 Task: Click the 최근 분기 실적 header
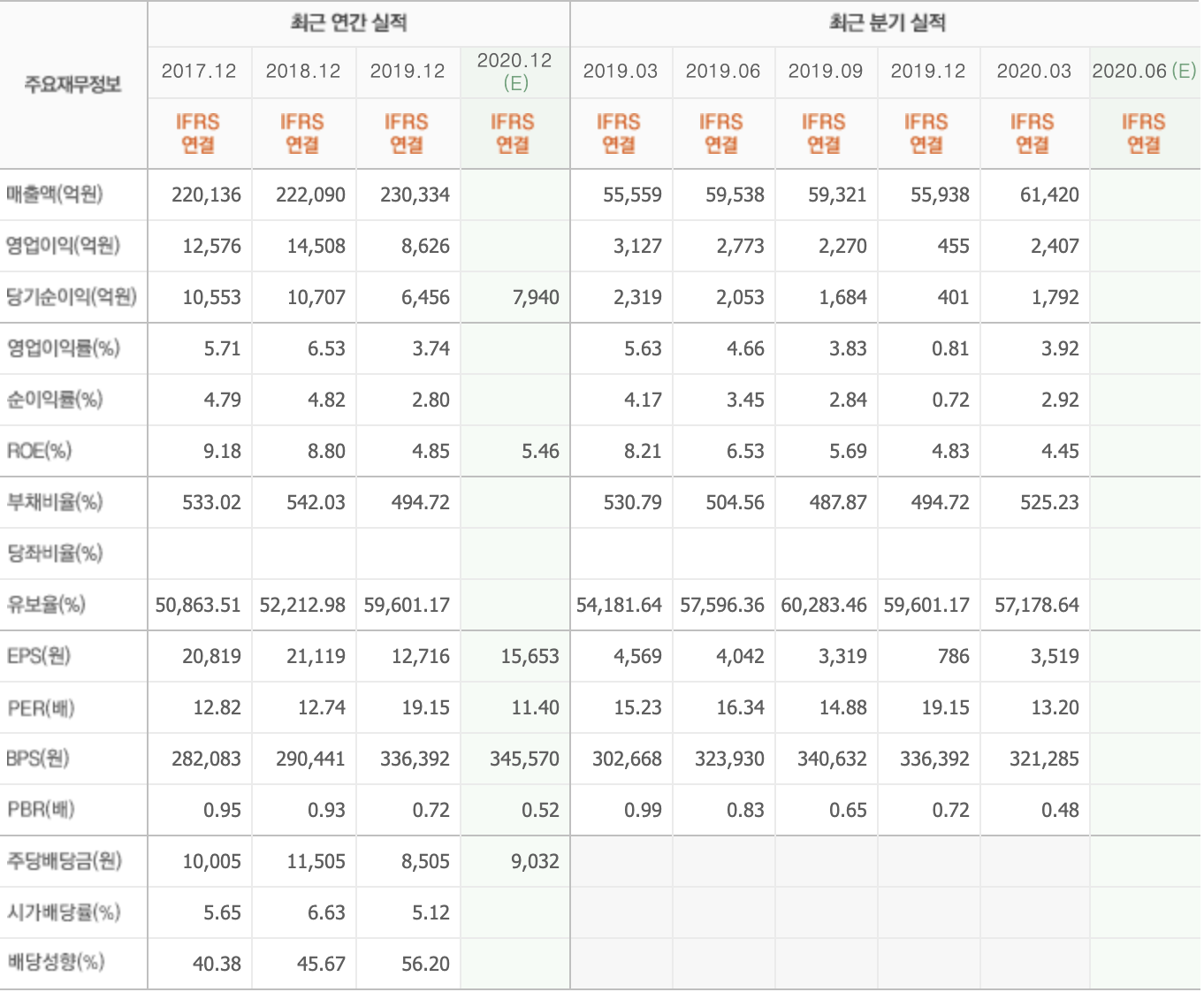887,23
